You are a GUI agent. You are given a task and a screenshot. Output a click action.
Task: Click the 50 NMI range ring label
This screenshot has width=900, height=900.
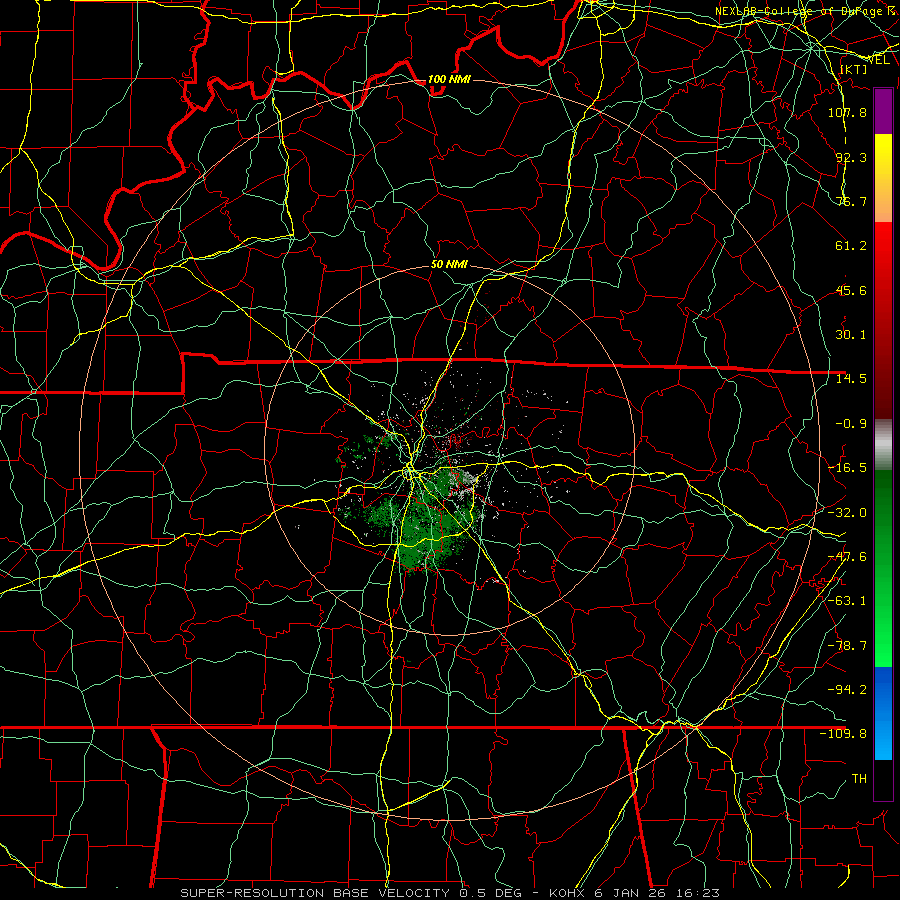[x=449, y=265]
